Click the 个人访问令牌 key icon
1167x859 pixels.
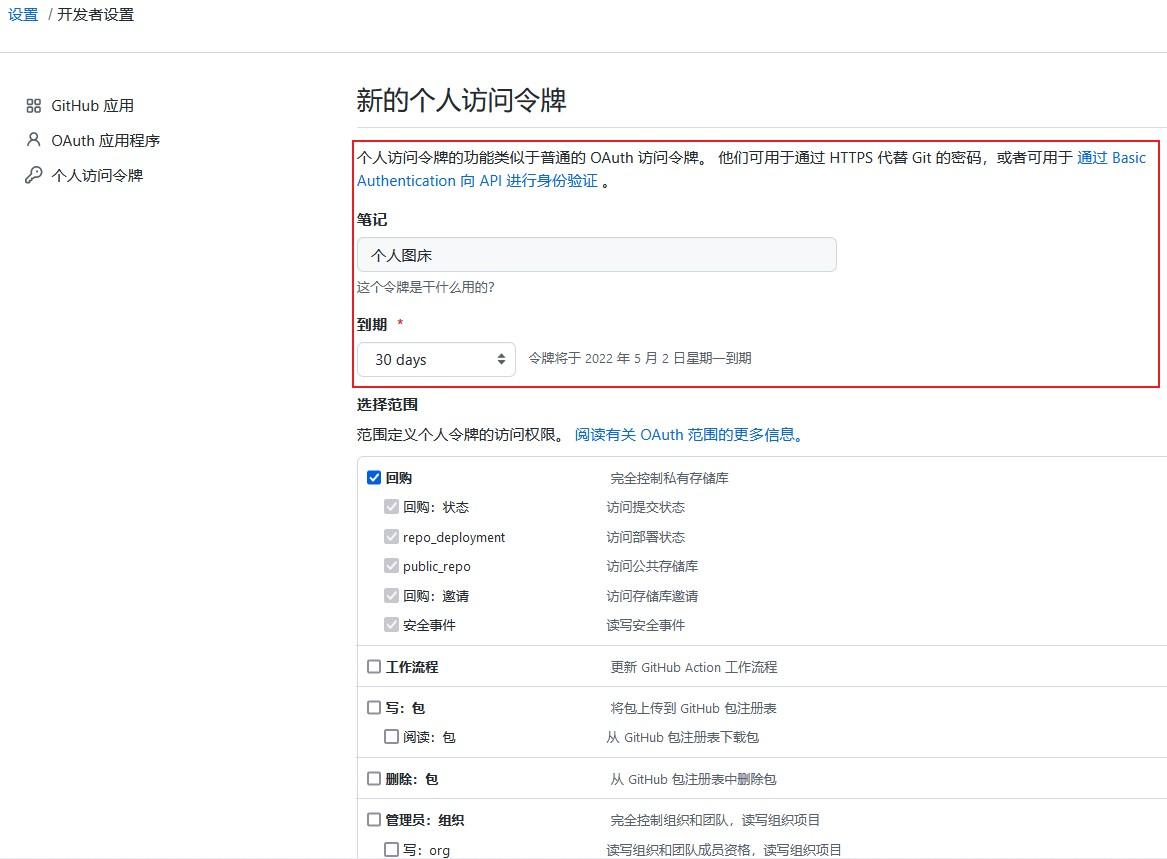pos(33,175)
